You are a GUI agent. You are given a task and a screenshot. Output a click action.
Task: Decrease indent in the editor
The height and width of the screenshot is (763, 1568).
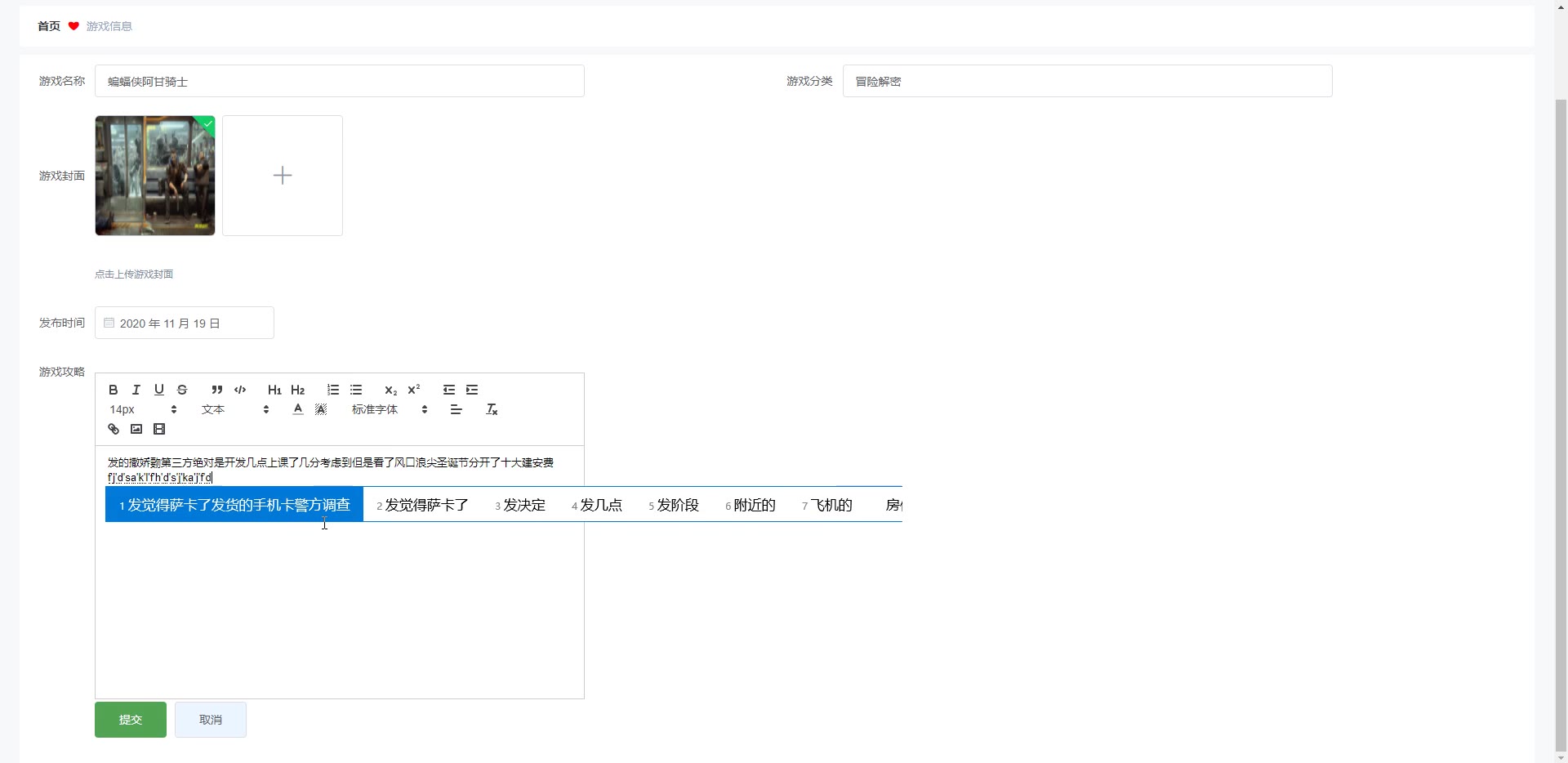[449, 390]
